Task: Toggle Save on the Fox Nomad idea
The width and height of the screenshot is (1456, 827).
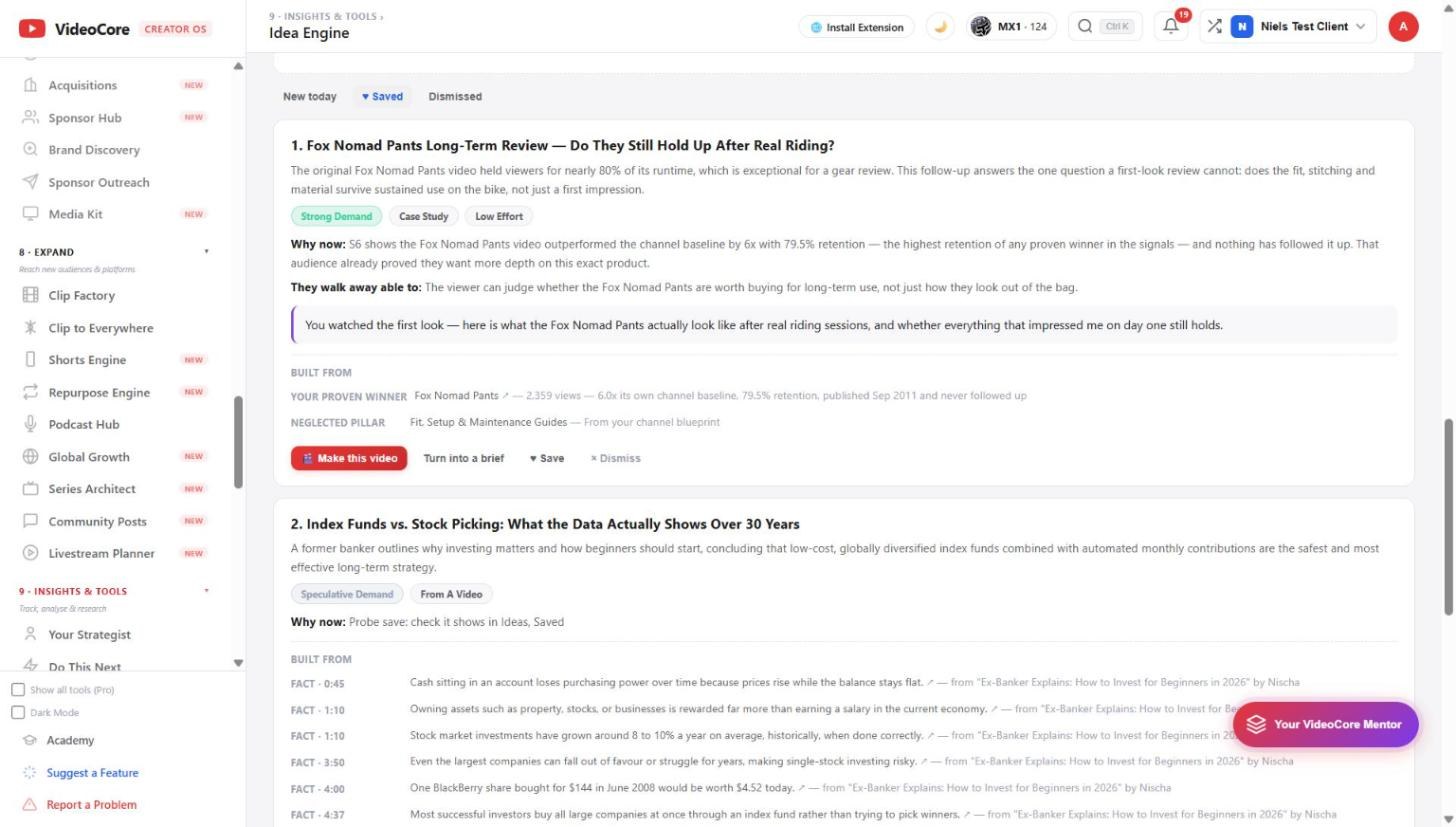Action: pyautogui.click(x=547, y=459)
